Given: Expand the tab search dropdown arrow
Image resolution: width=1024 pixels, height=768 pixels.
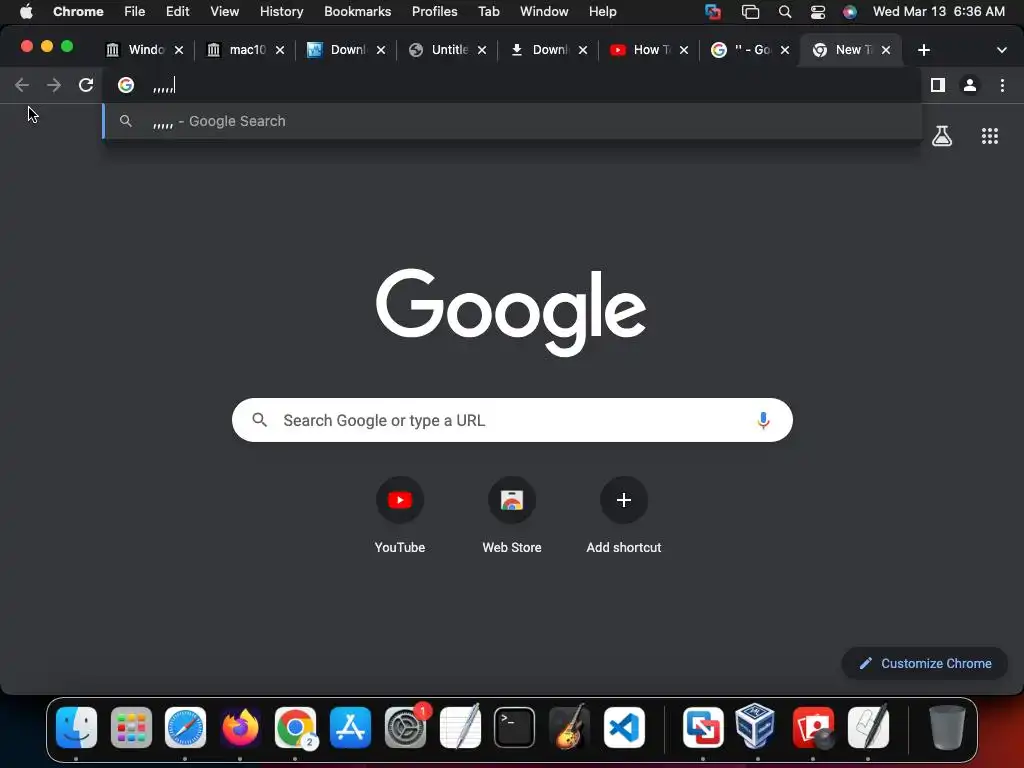Looking at the screenshot, I should [1001, 50].
